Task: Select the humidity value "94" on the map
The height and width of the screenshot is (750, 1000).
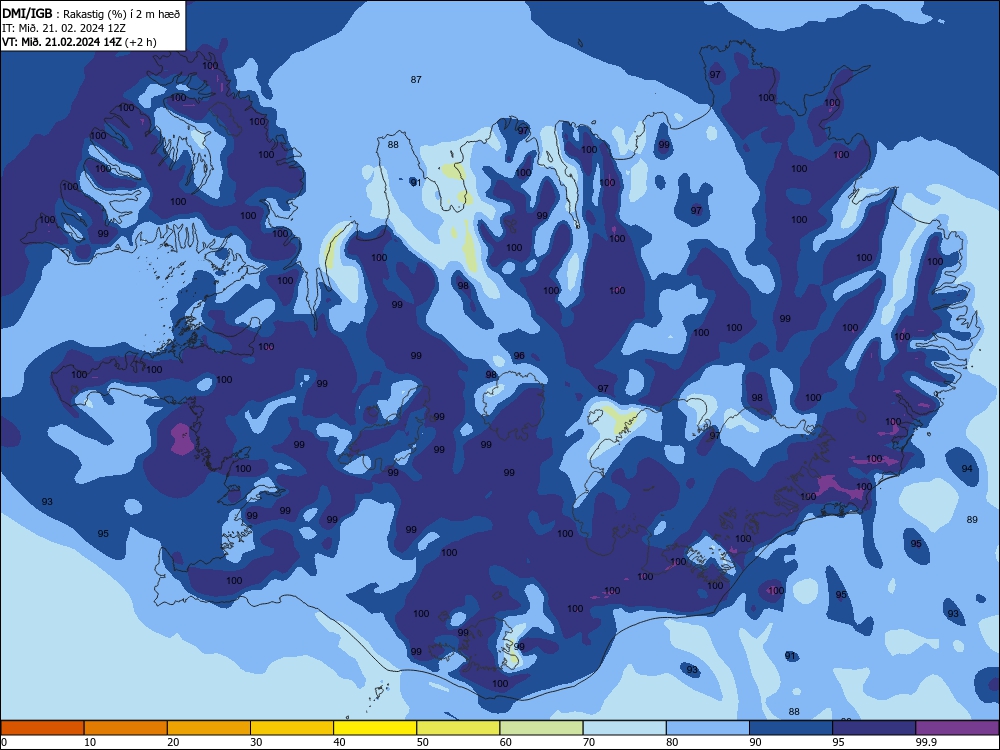Action: coord(967,469)
